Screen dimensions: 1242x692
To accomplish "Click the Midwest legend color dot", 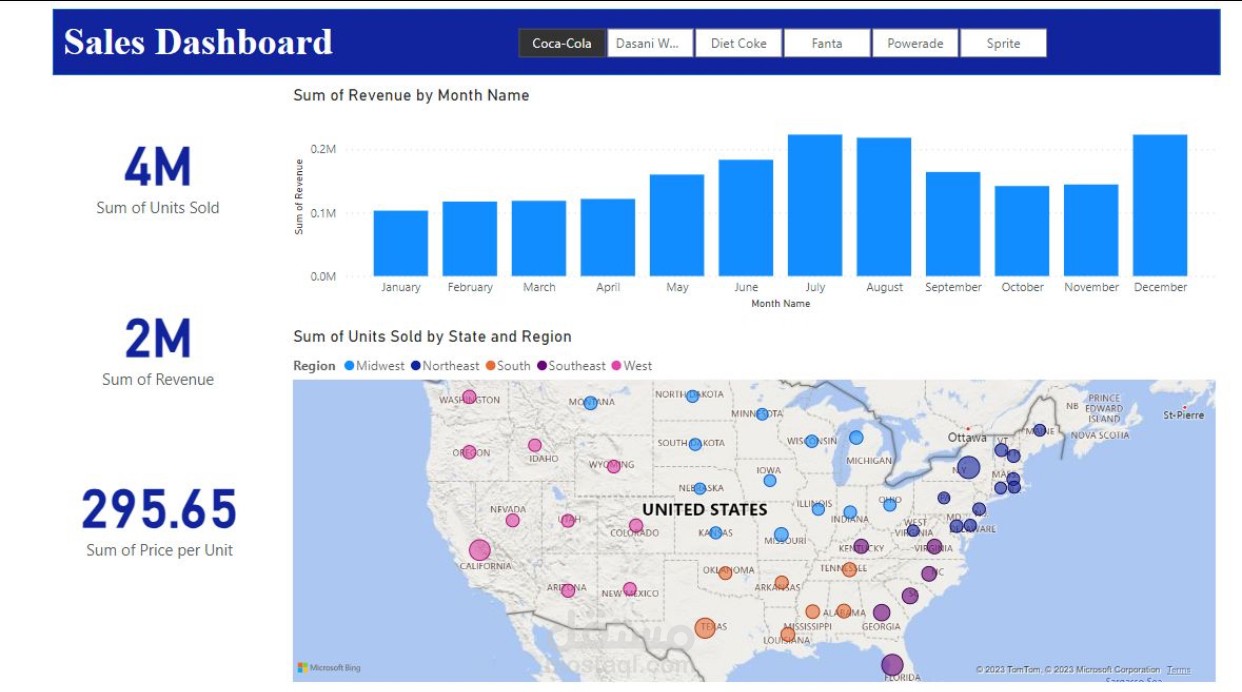I will tap(349, 366).
